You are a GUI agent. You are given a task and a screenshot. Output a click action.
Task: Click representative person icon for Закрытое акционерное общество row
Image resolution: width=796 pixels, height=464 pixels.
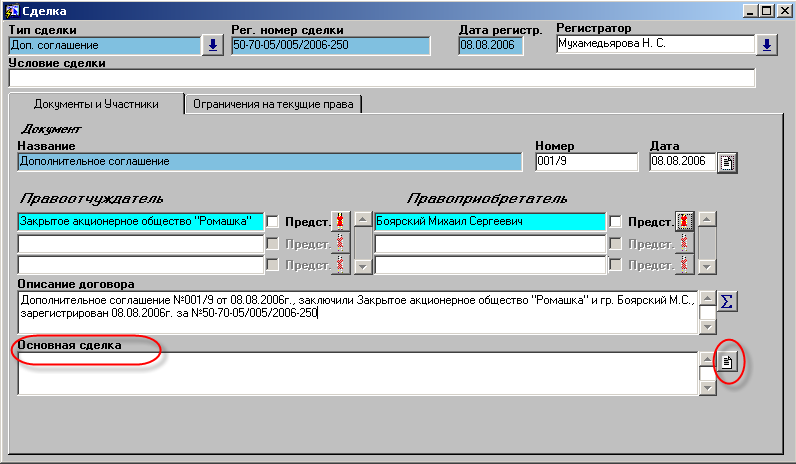click(x=340, y=221)
